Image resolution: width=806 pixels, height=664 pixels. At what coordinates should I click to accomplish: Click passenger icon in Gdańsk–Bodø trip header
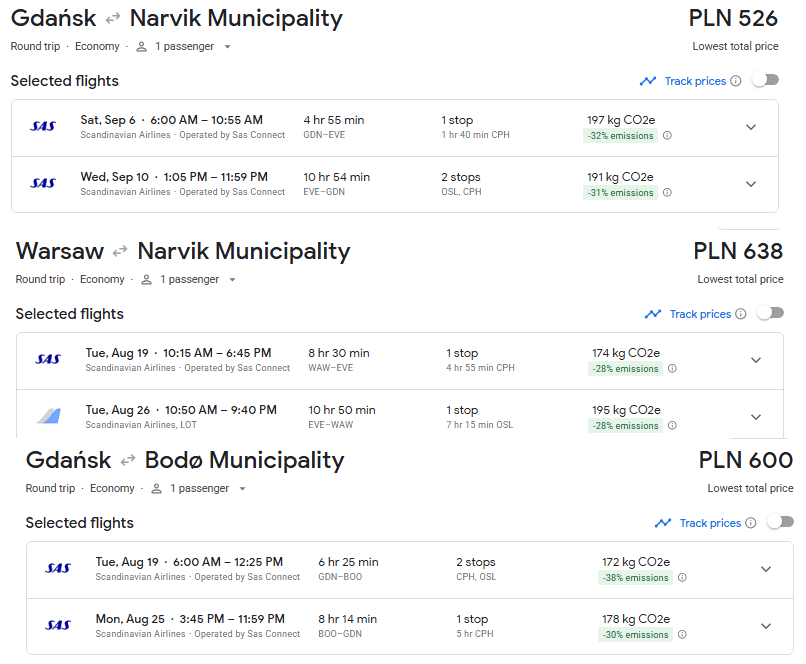click(156, 489)
